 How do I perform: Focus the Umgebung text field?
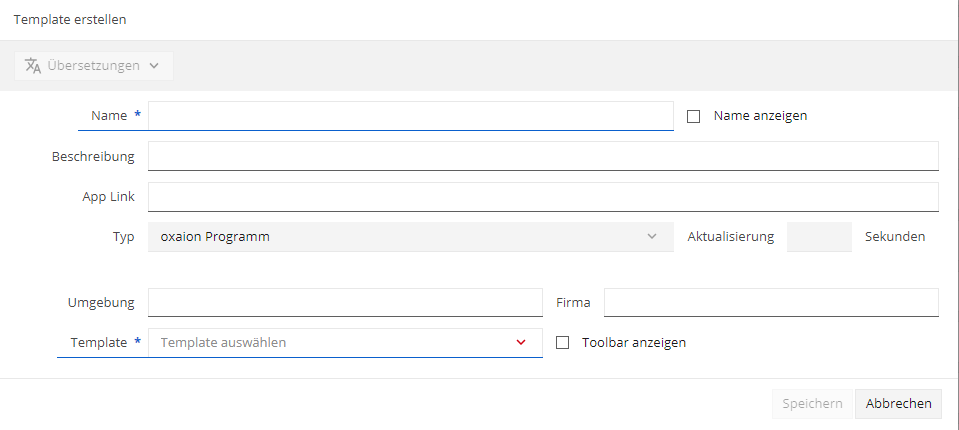pyautogui.click(x=345, y=302)
